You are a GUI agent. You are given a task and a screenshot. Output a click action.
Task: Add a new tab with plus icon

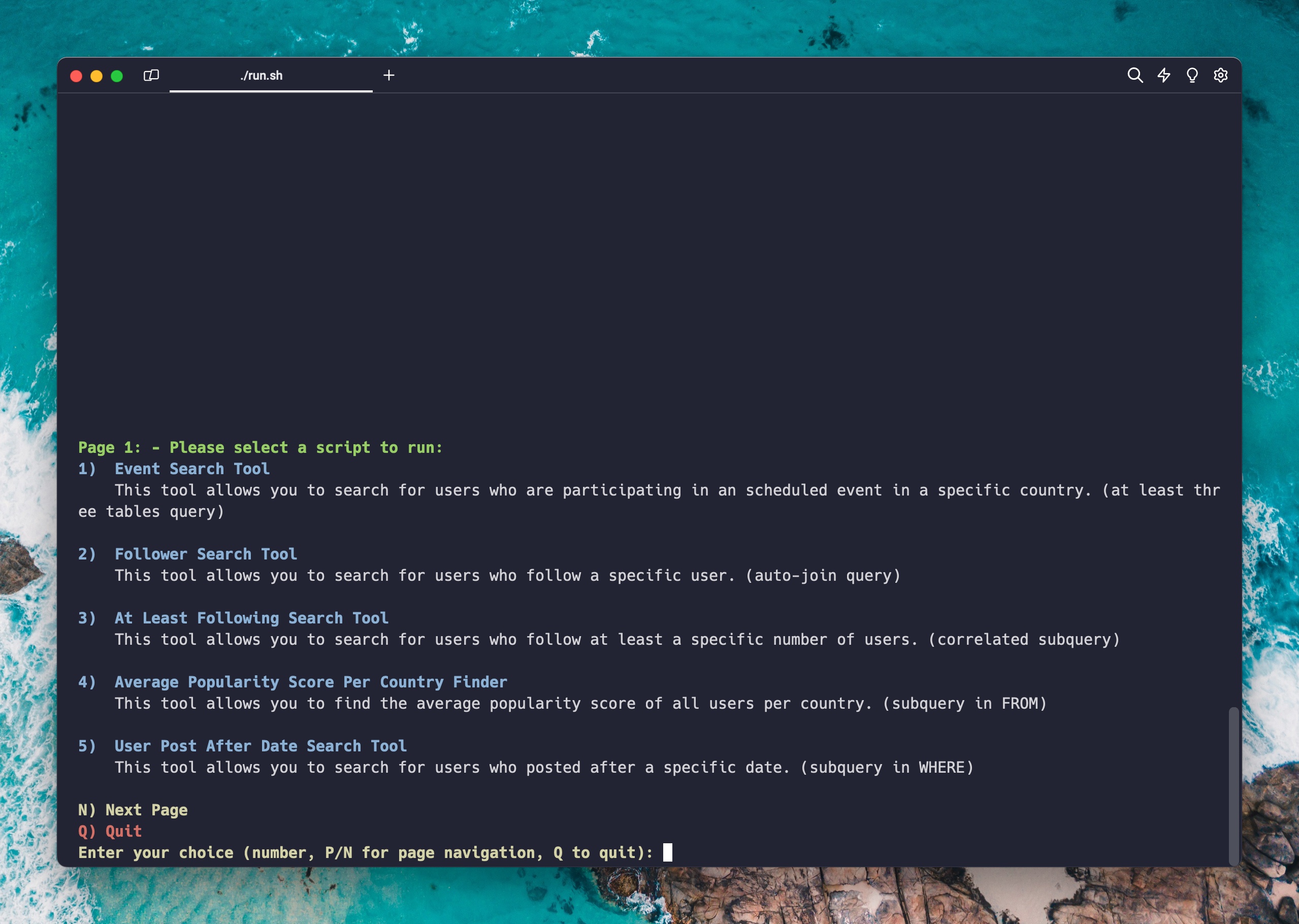pyautogui.click(x=388, y=75)
